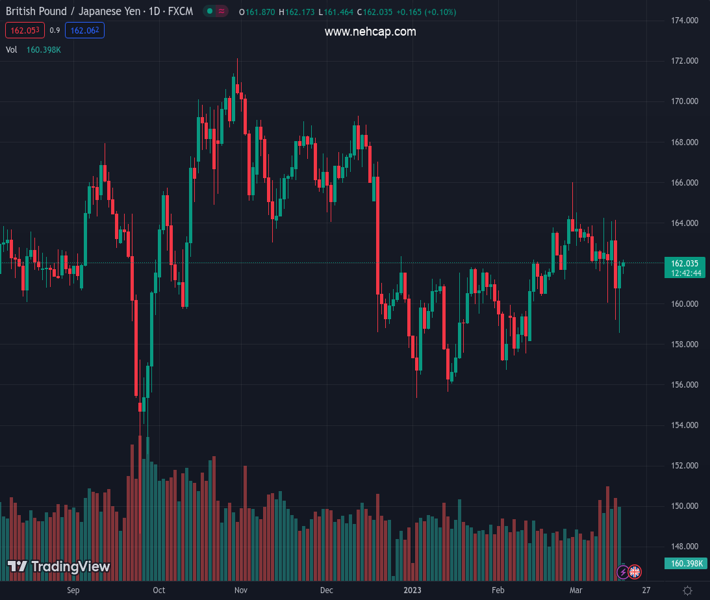710x600 pixels.
Task: Click the volume label 160.398K on the price axis
Action: (x=684, y=563)
